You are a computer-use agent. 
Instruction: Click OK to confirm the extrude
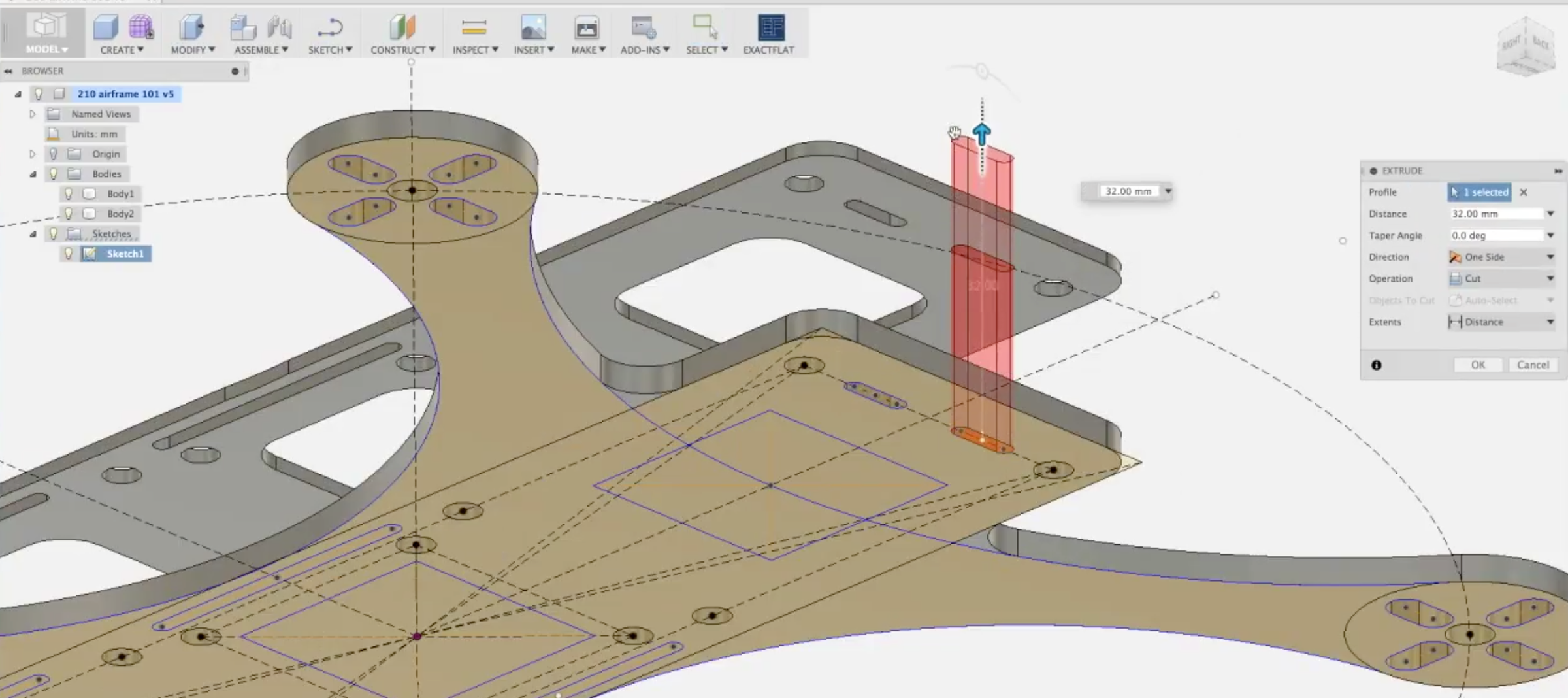pos(1478,365)
